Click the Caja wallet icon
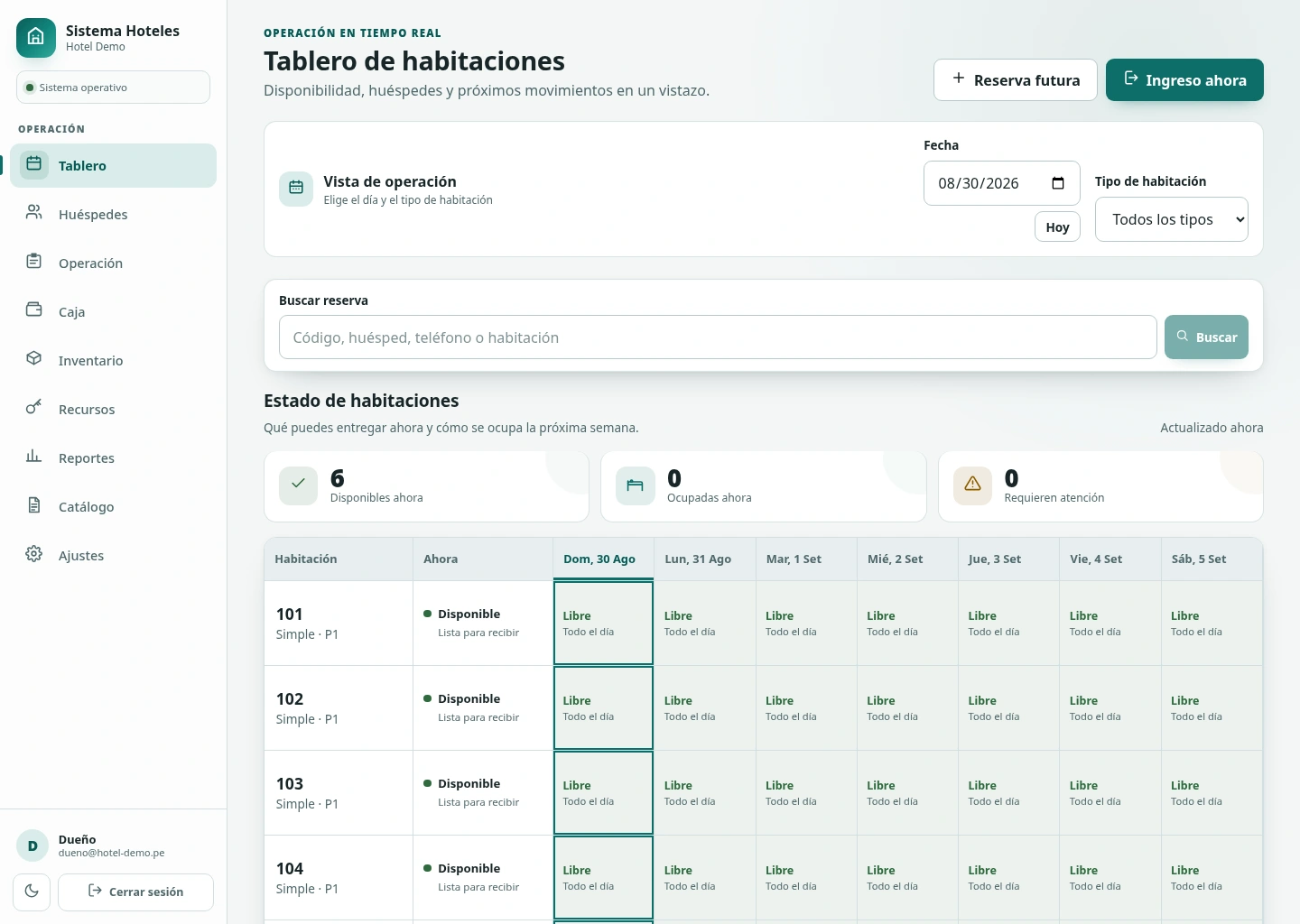This screenshot has width=1300, height=924. click(34, 310)
